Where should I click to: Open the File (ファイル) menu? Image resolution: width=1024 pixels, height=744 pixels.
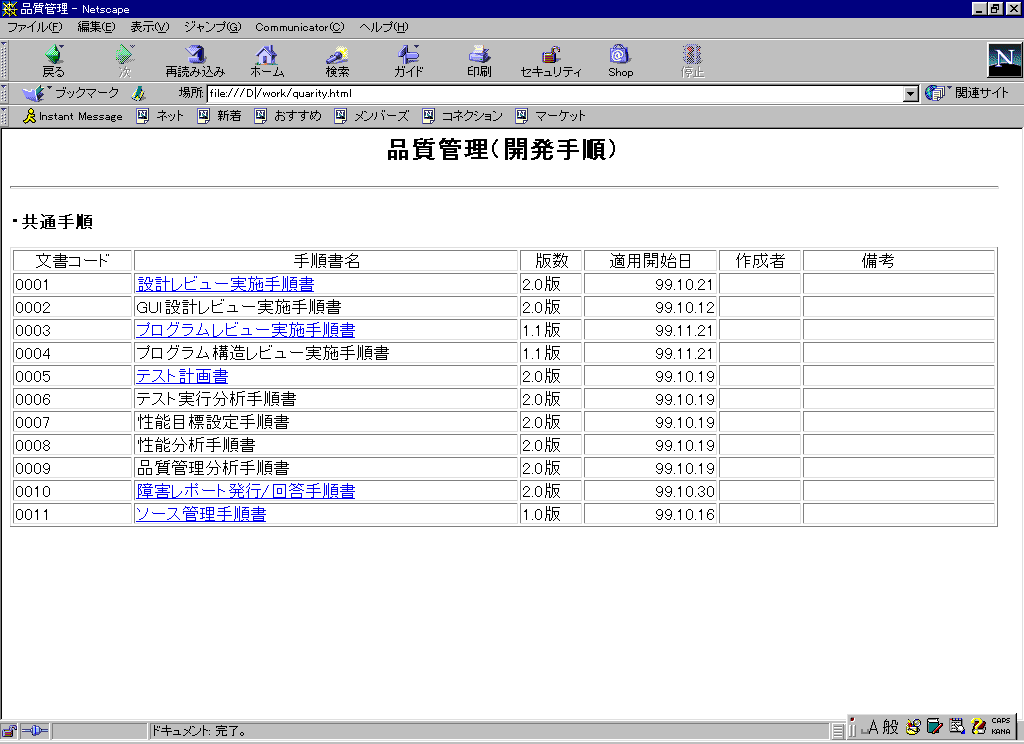[x=34, y=27]
